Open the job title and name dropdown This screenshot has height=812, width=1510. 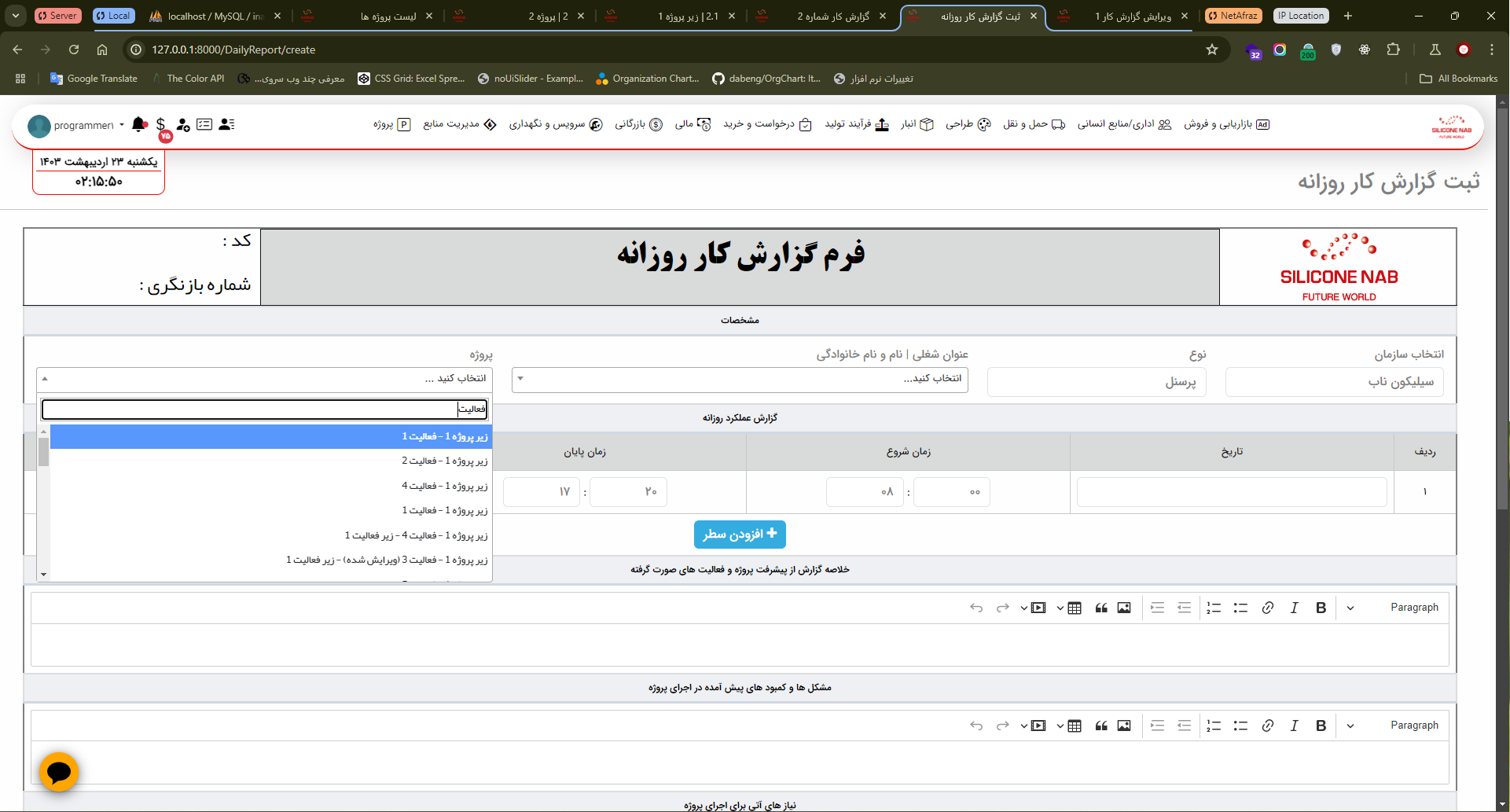click(740, 379)
